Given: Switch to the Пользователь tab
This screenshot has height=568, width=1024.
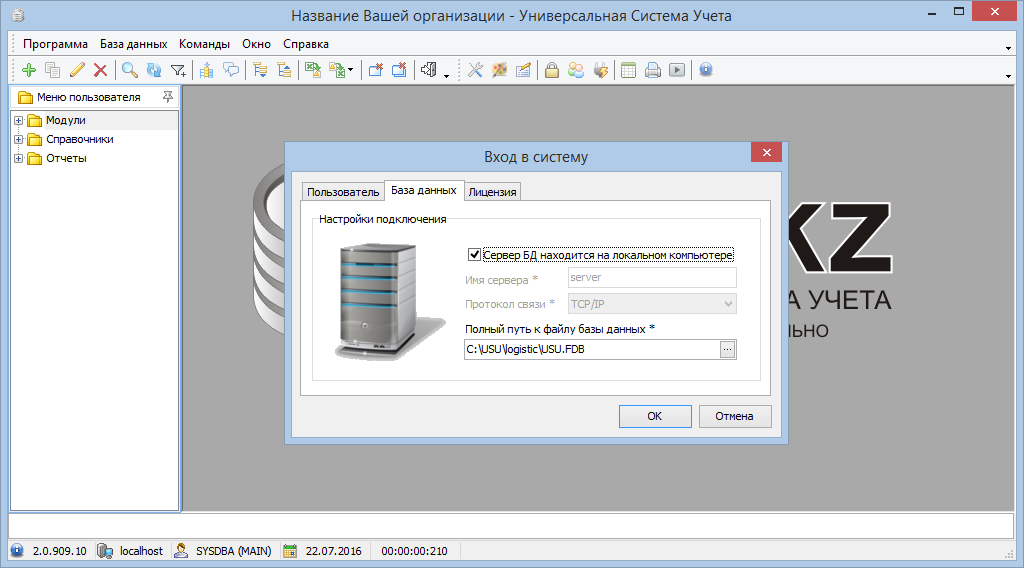Looking at the screenshot, I should pyautogui.click(x=343, y=192).
